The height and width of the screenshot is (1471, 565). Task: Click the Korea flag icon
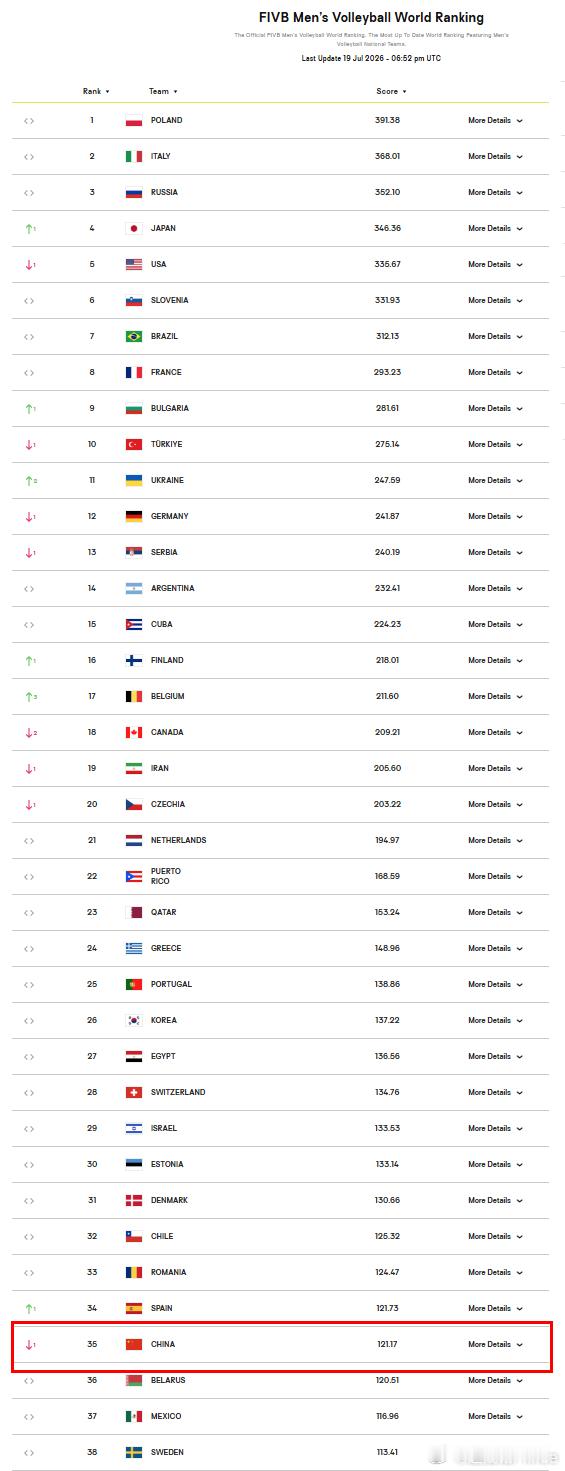click(134, 1020)
